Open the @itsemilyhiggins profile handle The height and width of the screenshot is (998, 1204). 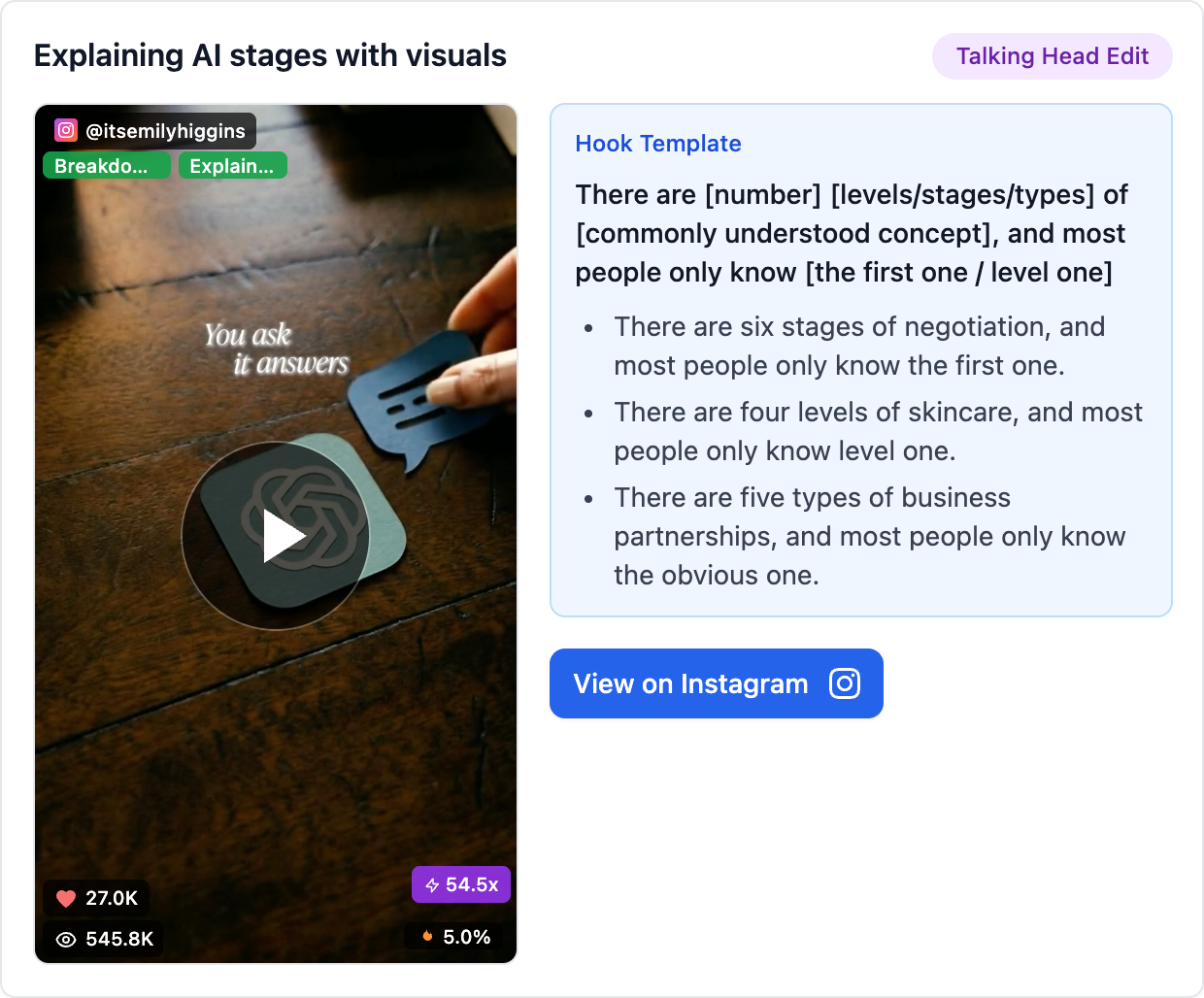point(165,131)
